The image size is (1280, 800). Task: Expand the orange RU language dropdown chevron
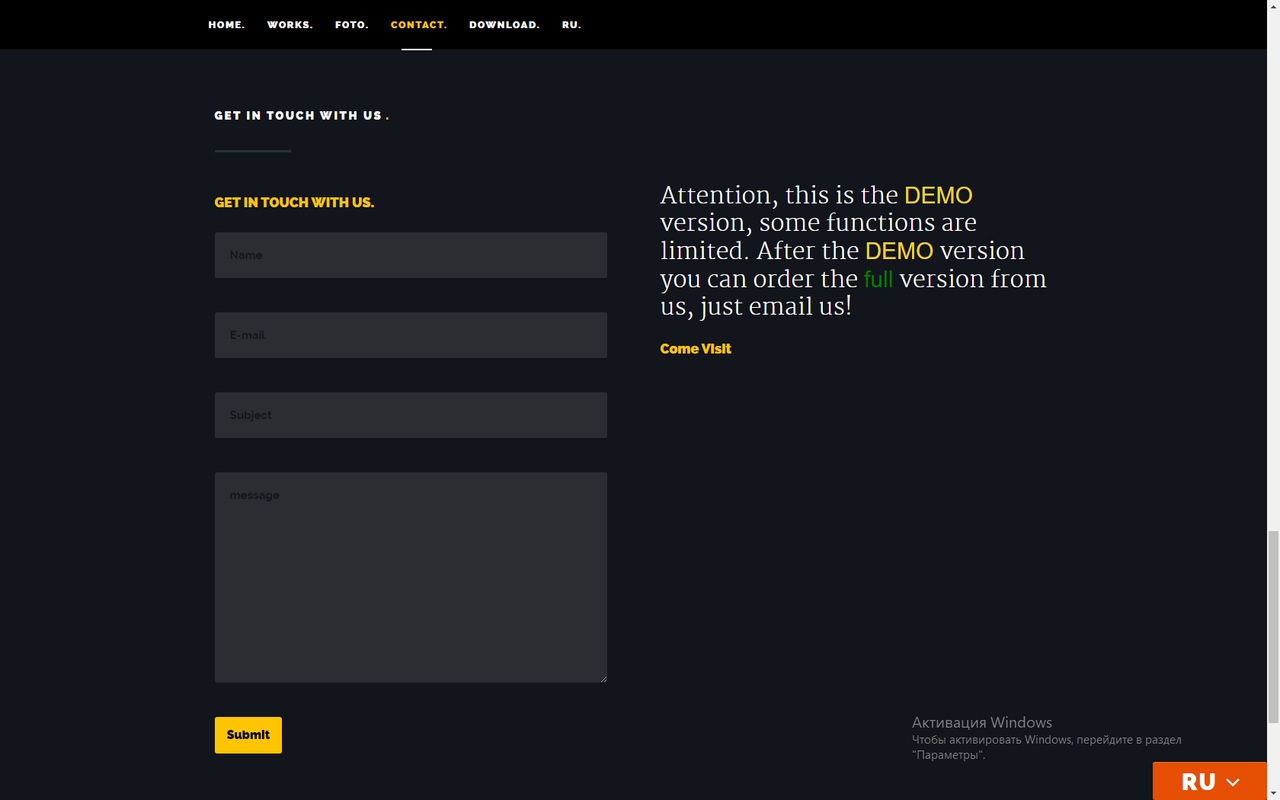pyautogui.click(x=1233, y=782)
